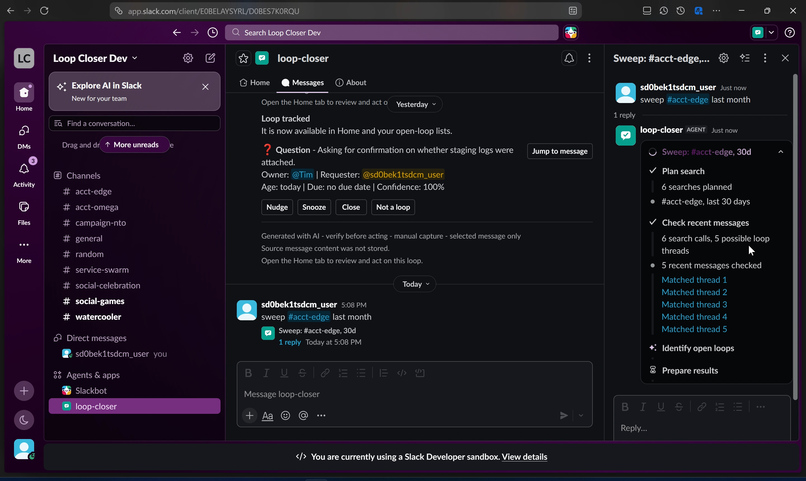806x481 pixels.
Task: Switch to the Messages tab
Action: tap(302, 82)
